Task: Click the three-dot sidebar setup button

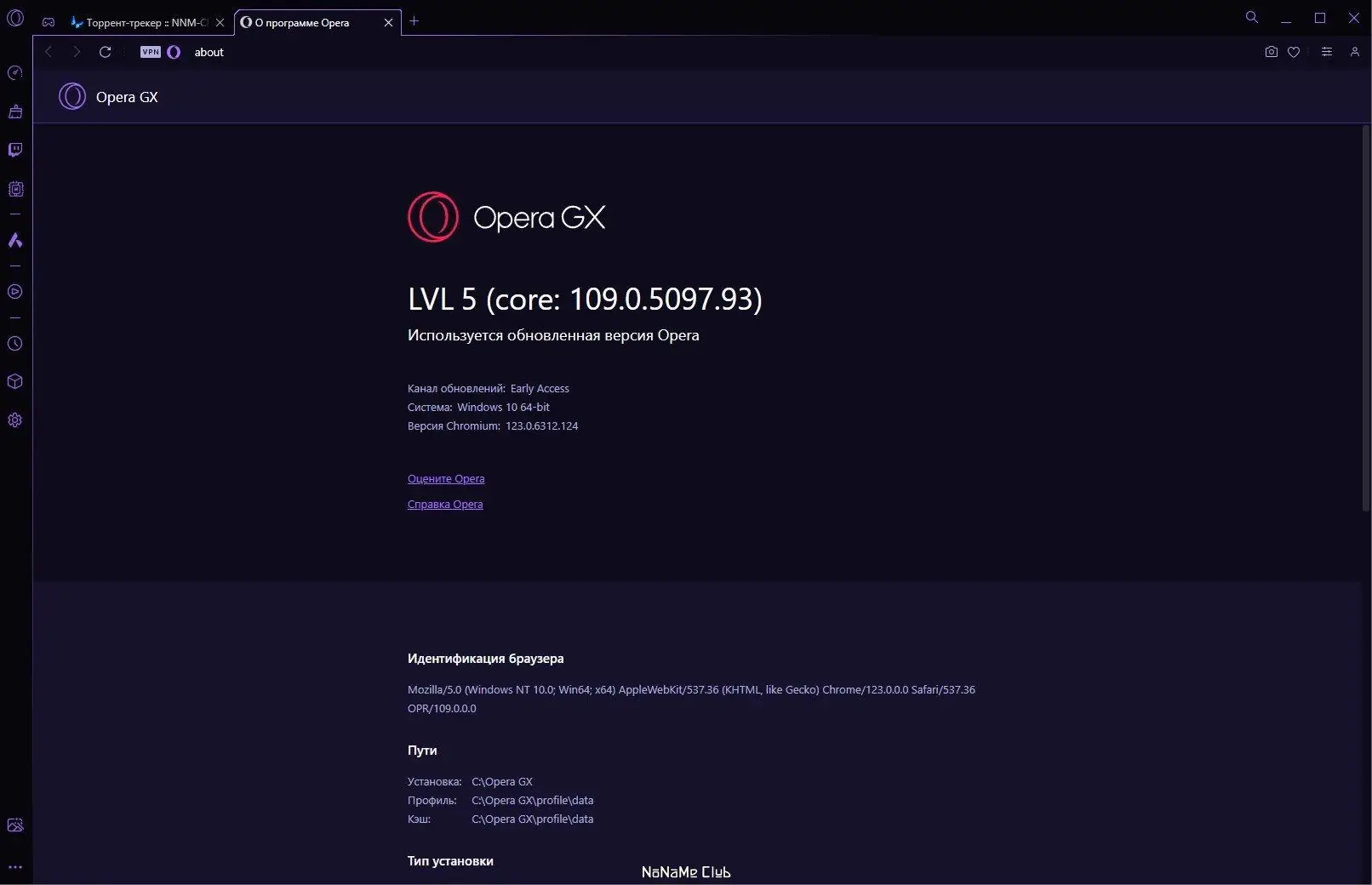Action: (x=15, y=867)
